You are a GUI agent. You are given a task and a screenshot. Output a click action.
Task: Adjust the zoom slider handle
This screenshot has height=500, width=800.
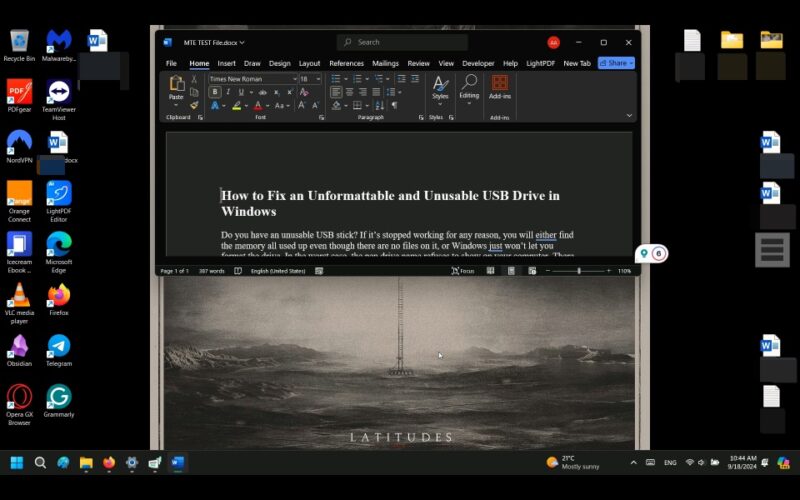[x=579, y=271]
